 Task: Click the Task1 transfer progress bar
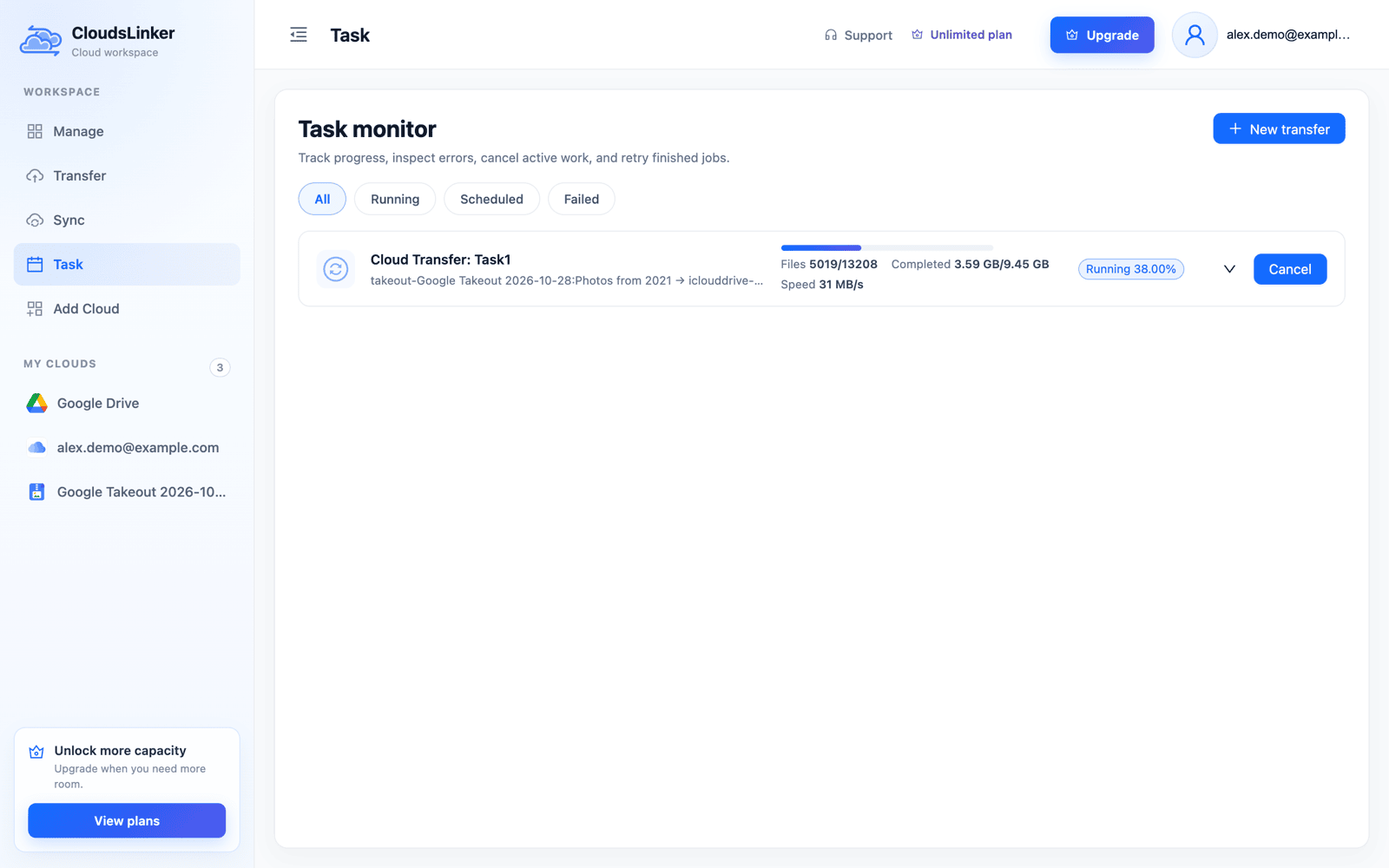coord(886,248)
